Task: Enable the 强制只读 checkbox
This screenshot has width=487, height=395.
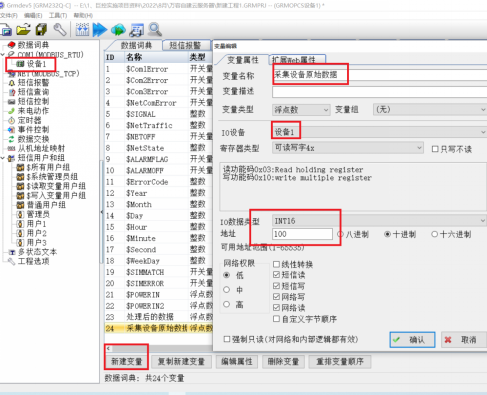Action: (x=227, y=339)
